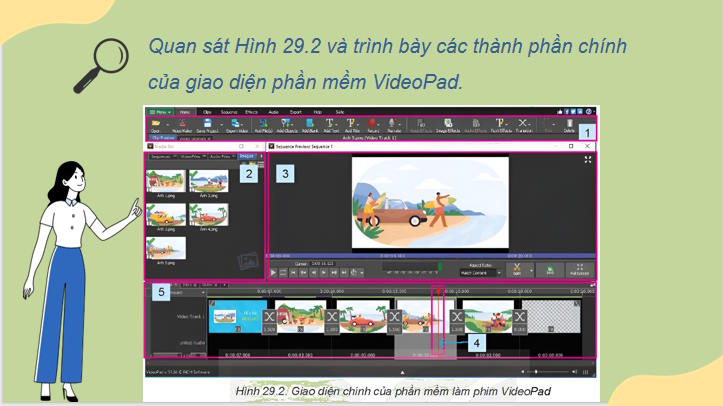Switch to the Clip Preview tab
Viewport: 723px width, 406px height.
point(163,138)
